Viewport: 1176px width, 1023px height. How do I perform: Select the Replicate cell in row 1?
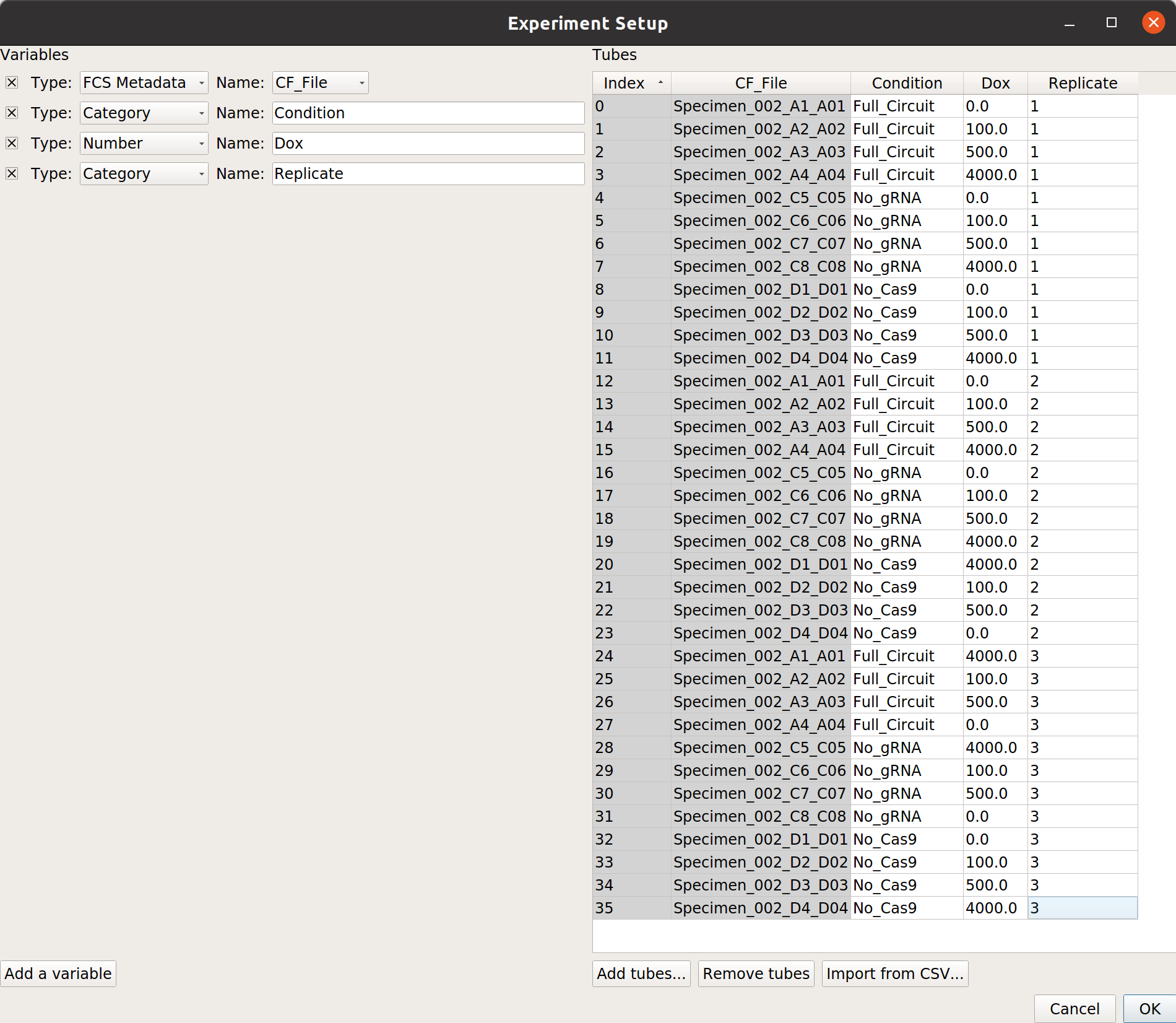click(x=1083, y=129)
